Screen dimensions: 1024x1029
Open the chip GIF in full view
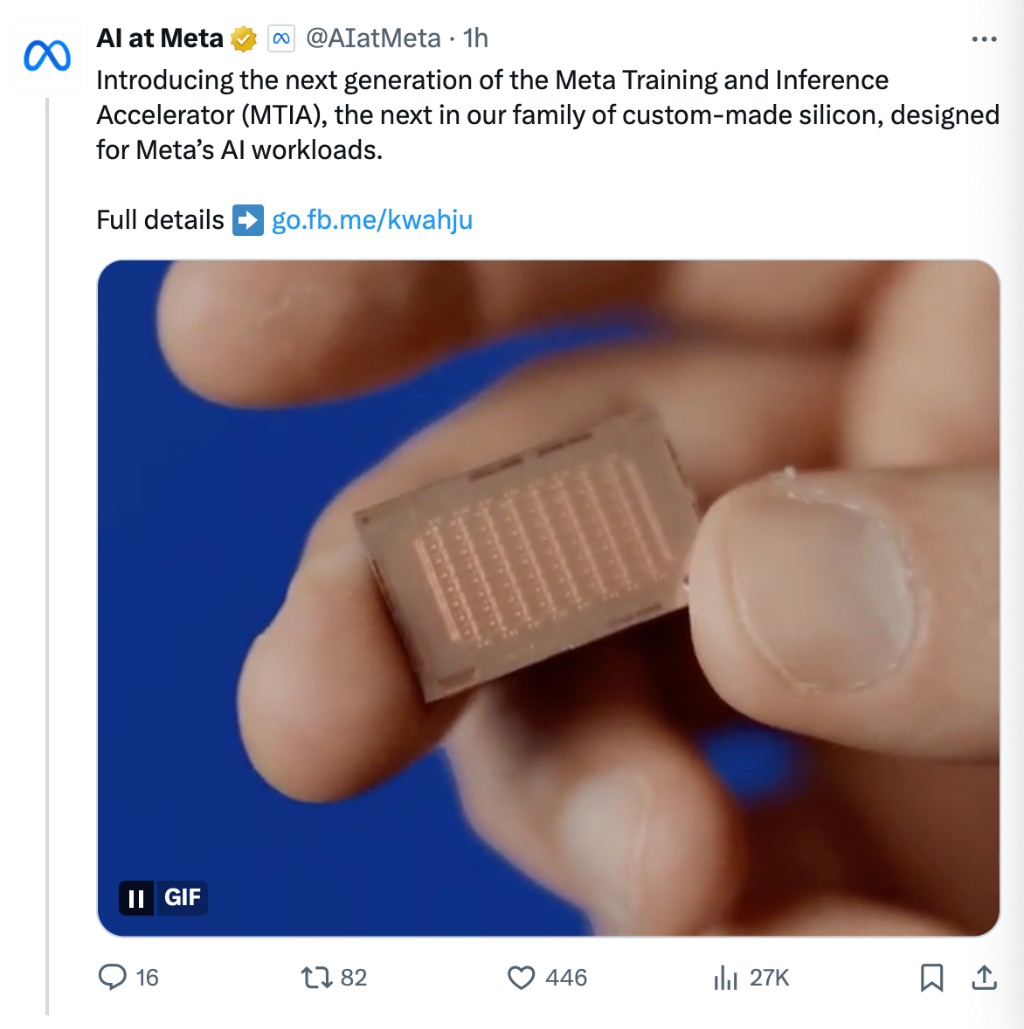(548, 560)
